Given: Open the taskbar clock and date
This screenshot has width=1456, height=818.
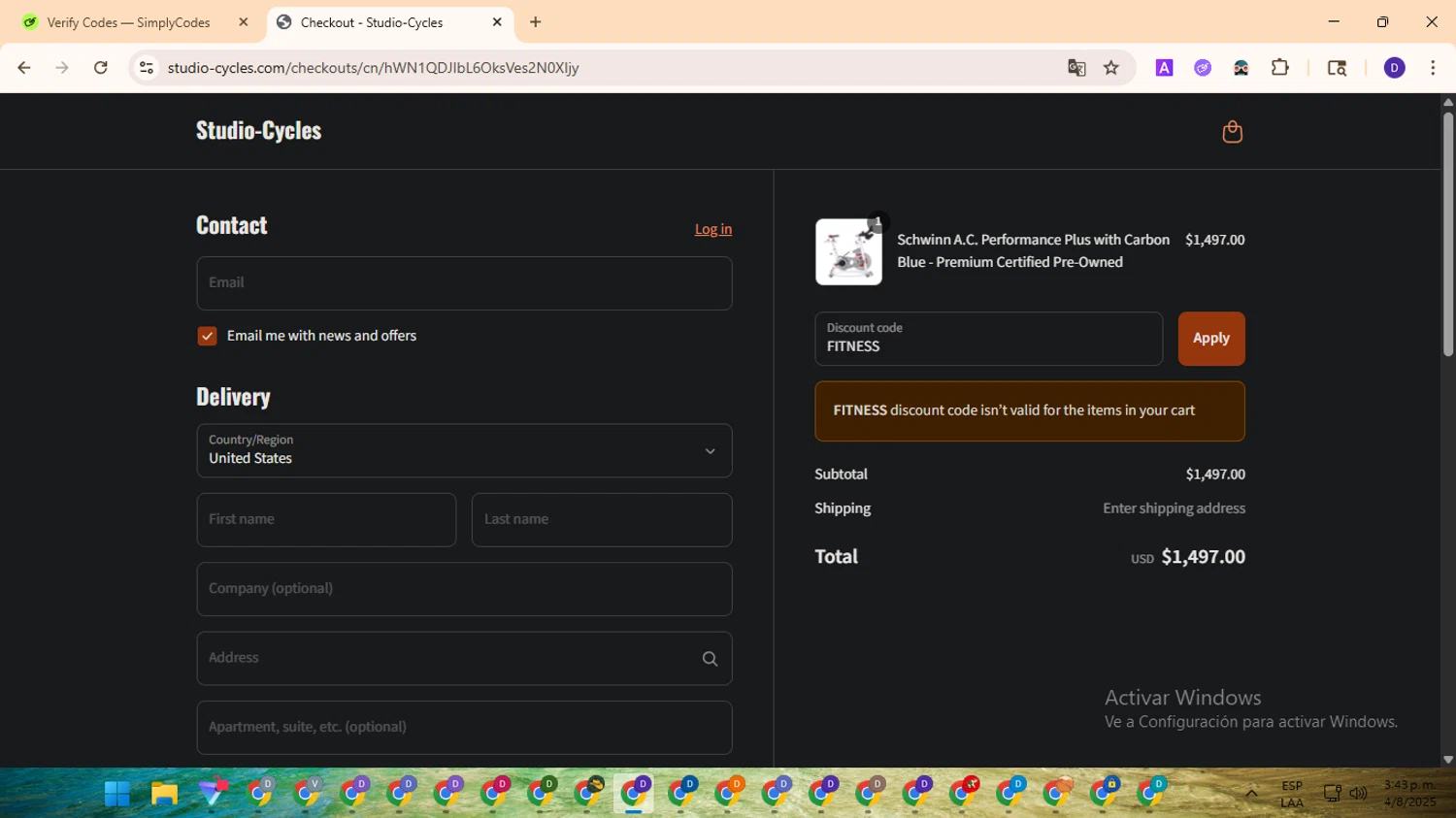Looking at the screenshot, I should [x=1409, y=794].
